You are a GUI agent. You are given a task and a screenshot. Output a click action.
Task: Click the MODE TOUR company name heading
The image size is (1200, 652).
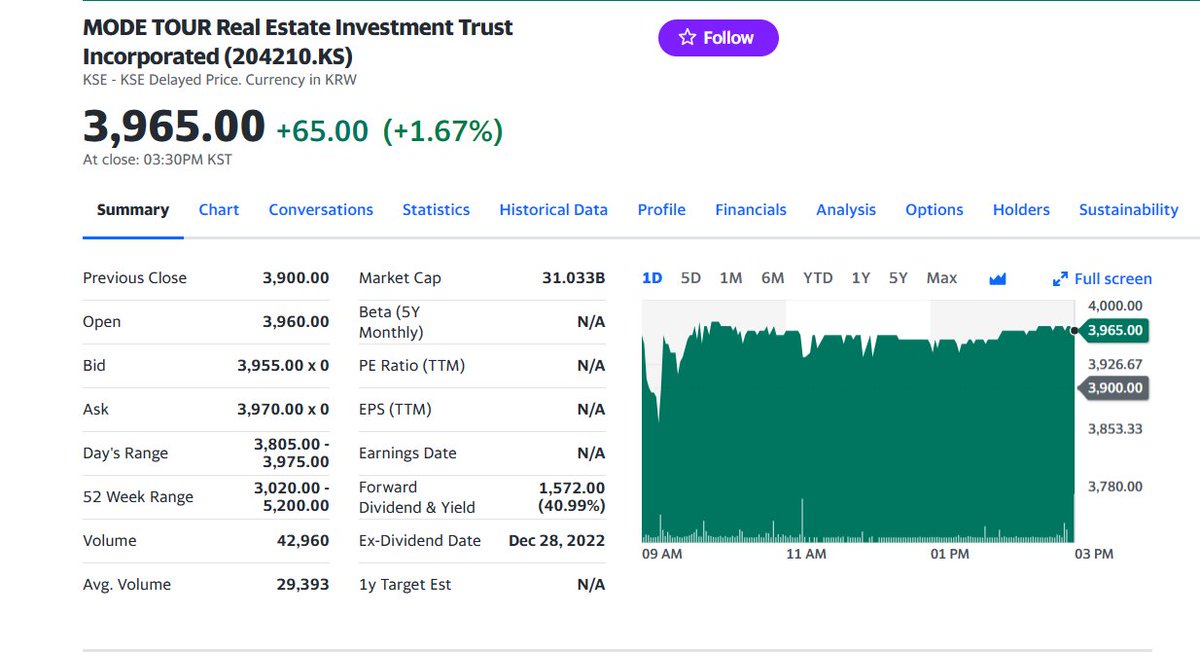[x=298, y=41]
